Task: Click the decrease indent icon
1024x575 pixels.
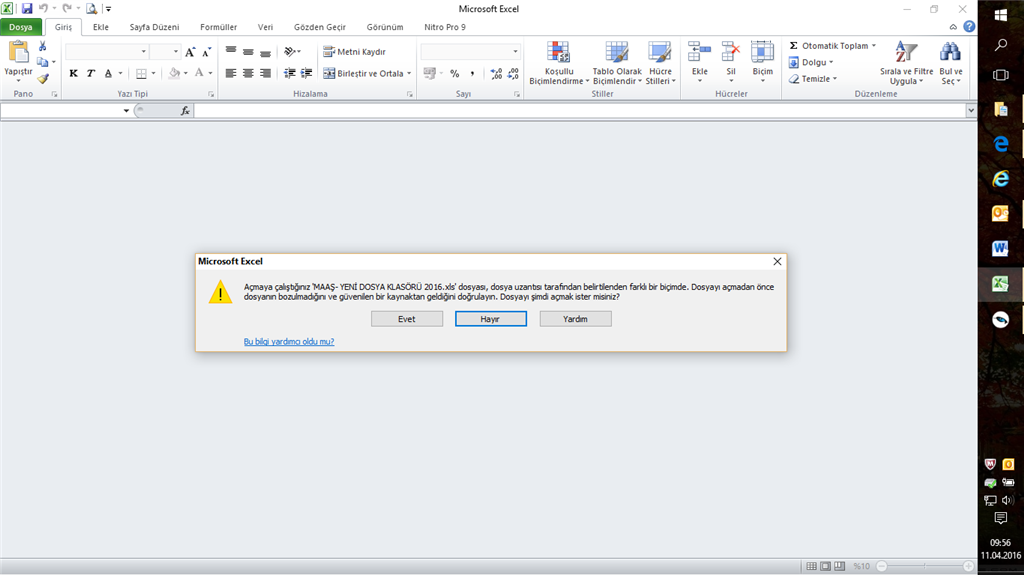Action: click(x=289, y=73)
